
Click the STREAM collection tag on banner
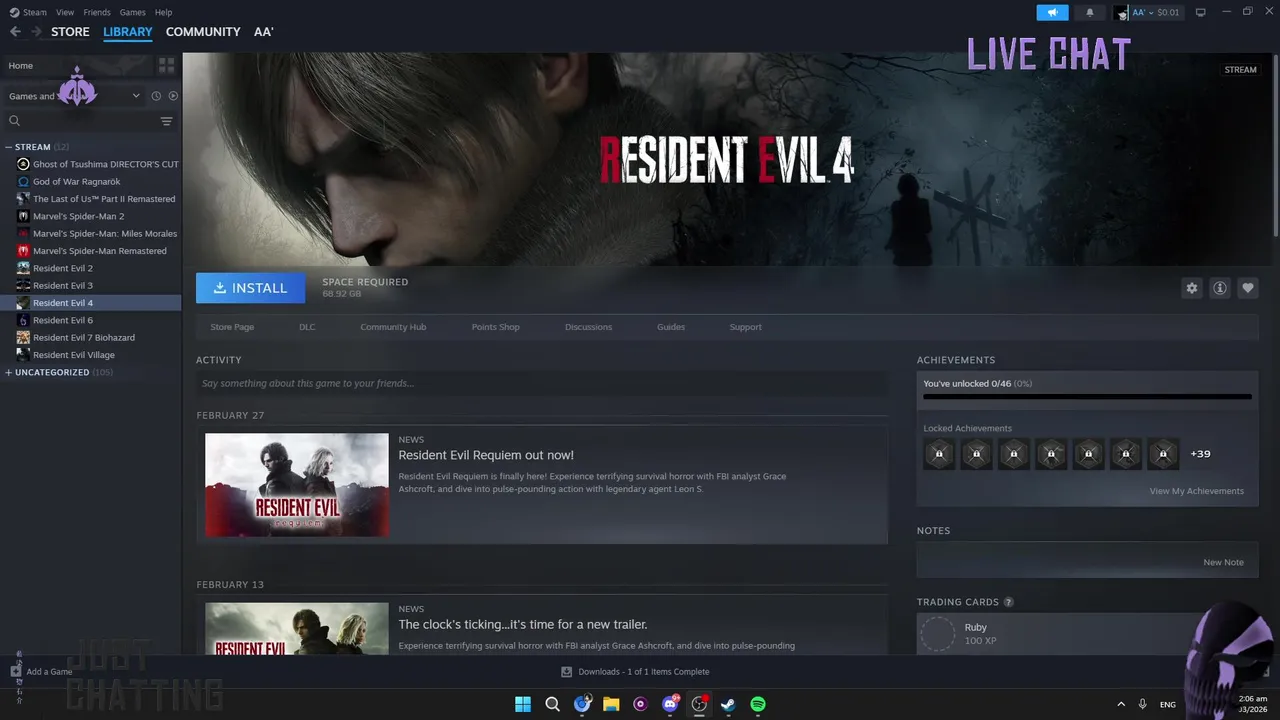1240,70
